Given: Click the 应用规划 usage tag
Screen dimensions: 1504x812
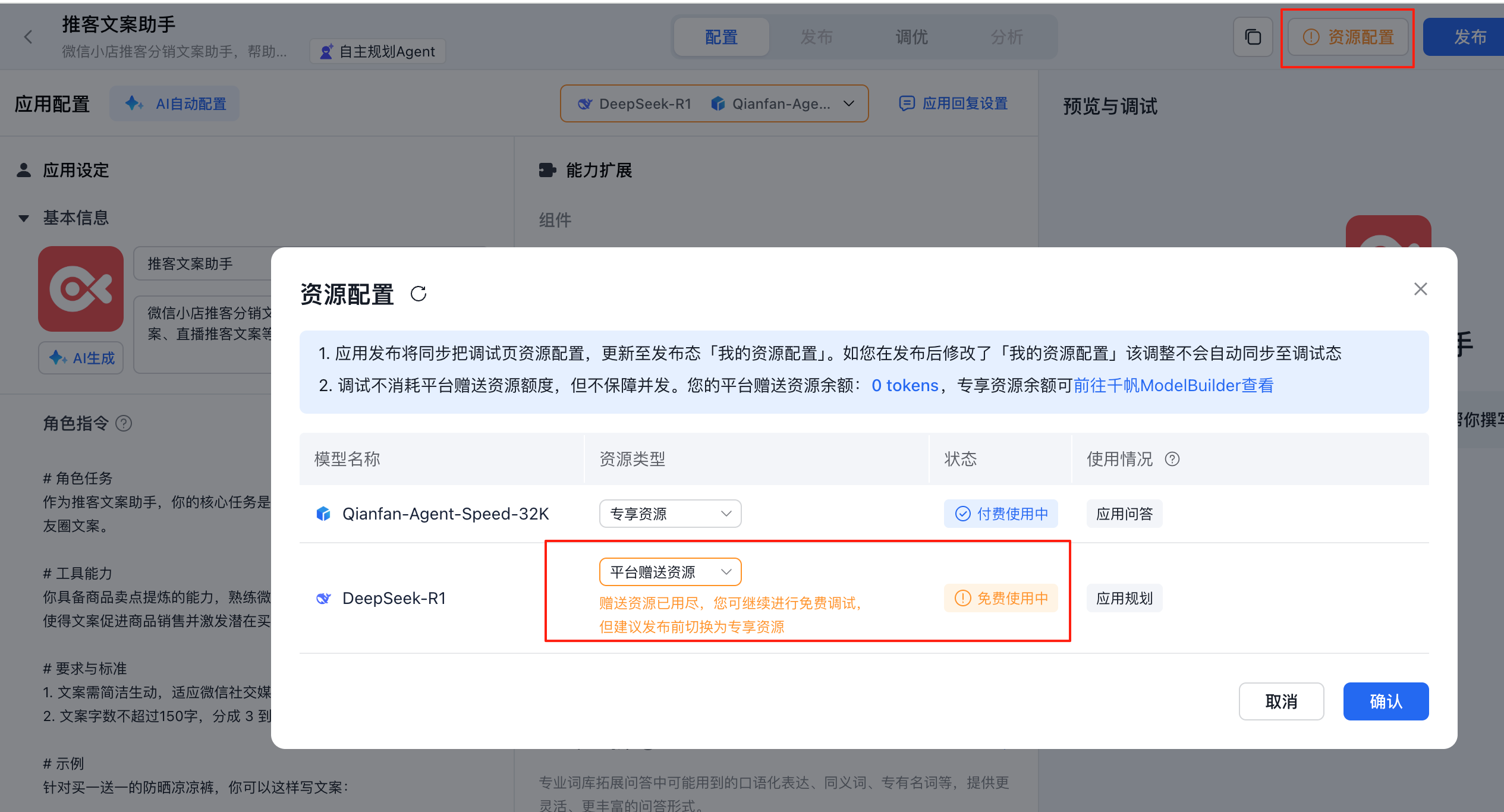Looking at the screenshot, I should click(x=1124, y=598).
